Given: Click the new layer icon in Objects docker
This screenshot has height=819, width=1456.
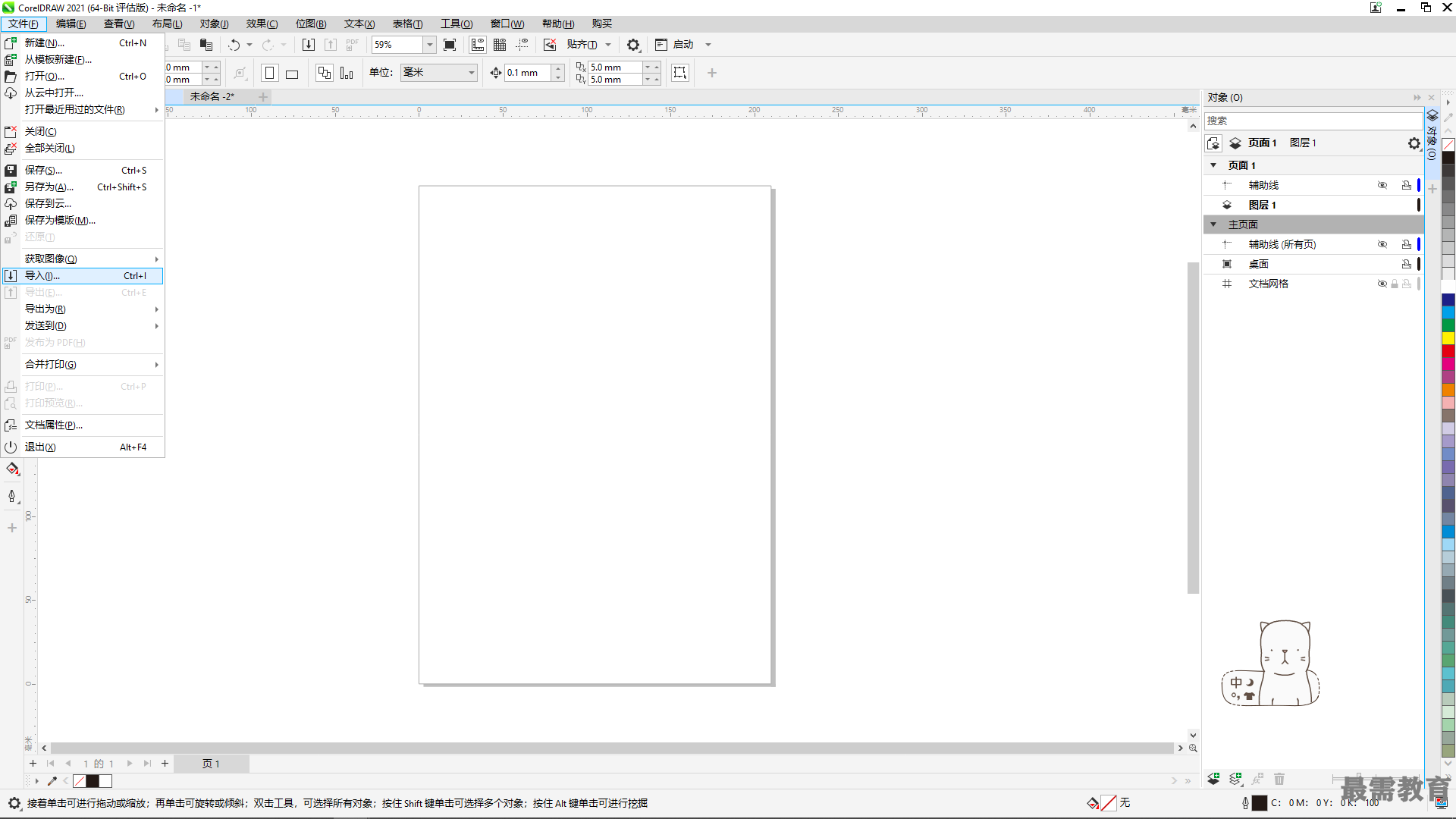Looking at the screenshot, I should coord(1213,779).
